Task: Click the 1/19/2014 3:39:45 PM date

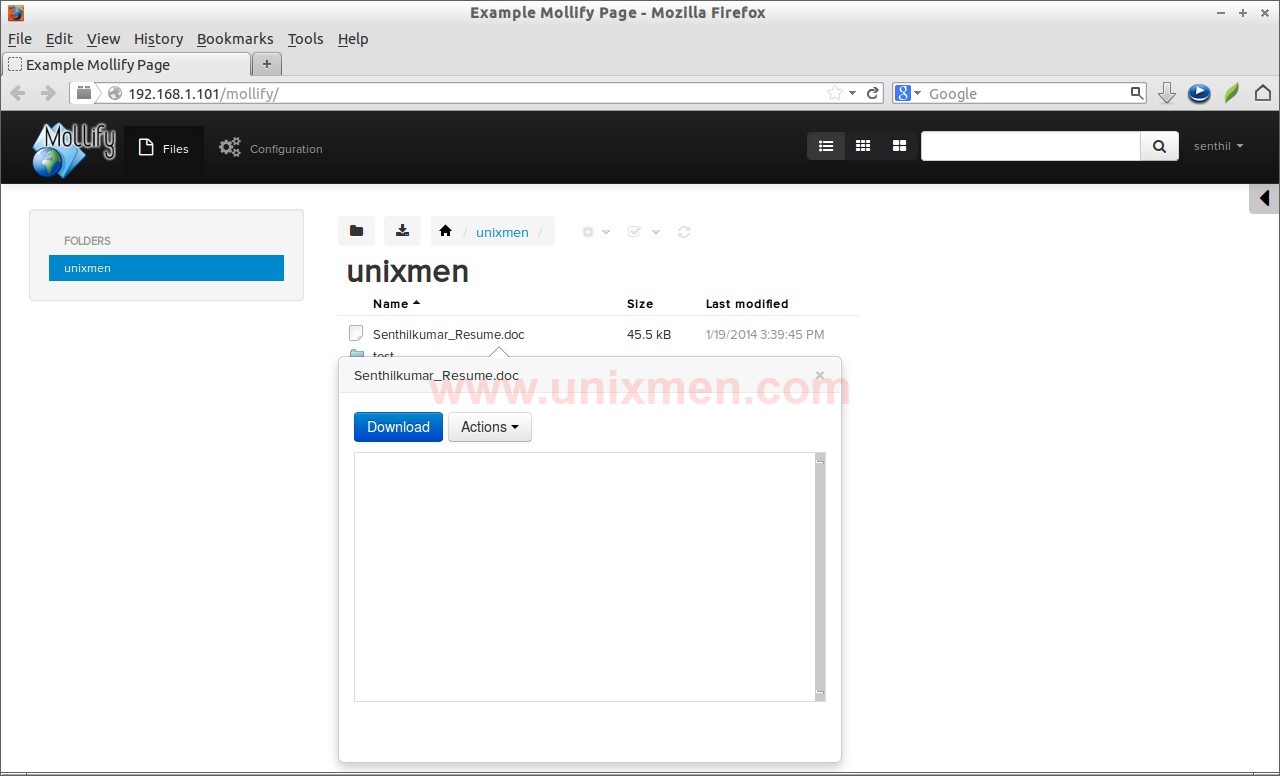Action: coord(765,334)
